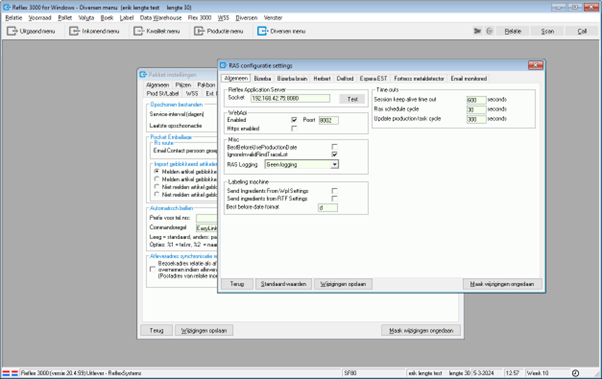Viewport: 602px width, 379px height.
Task: Click the Week 10 status bar entry
Action: [x=538, y=373]
